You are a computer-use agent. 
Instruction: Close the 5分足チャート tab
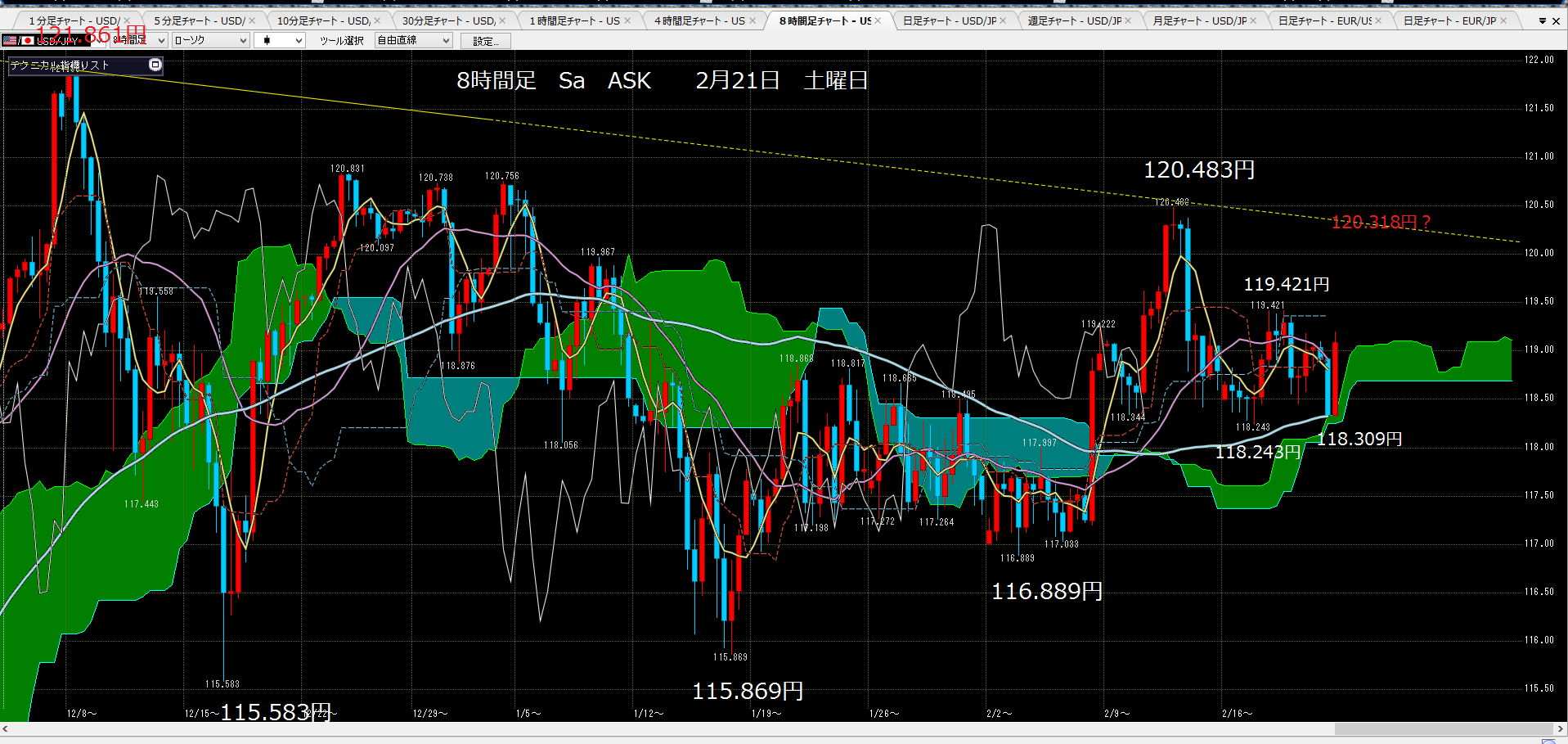(252, 21)
